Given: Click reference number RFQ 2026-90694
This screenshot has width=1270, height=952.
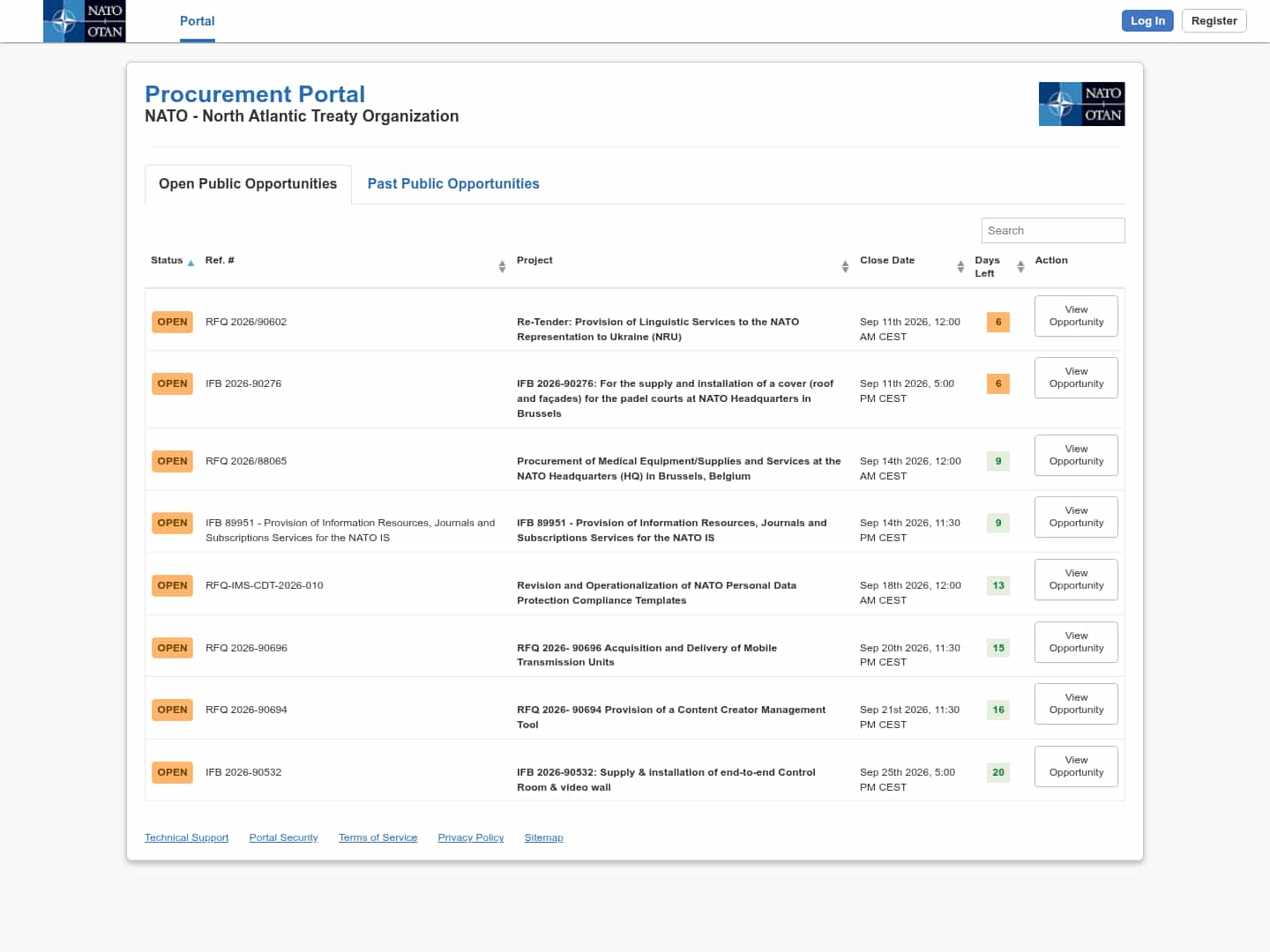Looking at the screenshot, I should [x=246, y=710].
